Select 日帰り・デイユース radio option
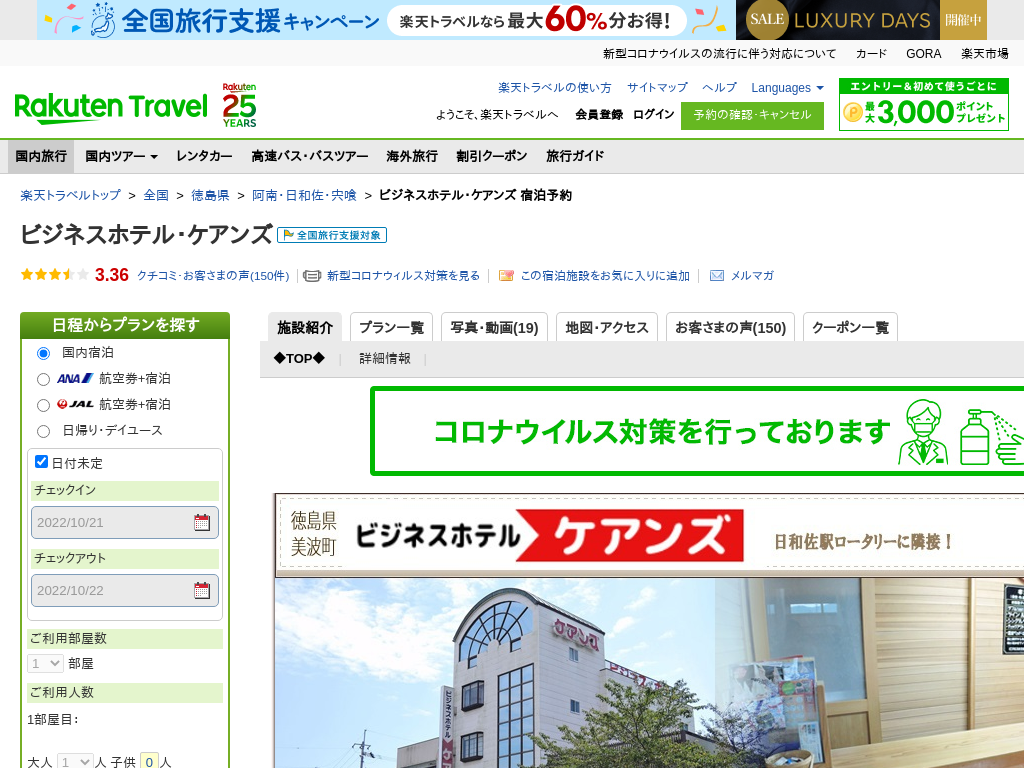Viewport: 1024px width, 768px height. 43,431
